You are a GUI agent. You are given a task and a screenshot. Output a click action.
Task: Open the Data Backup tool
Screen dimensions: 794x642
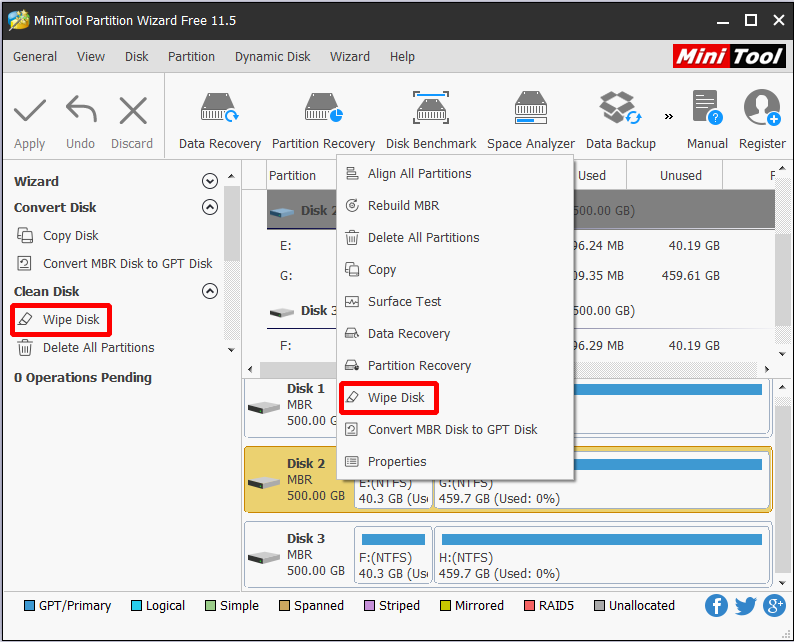pos(620,121)
